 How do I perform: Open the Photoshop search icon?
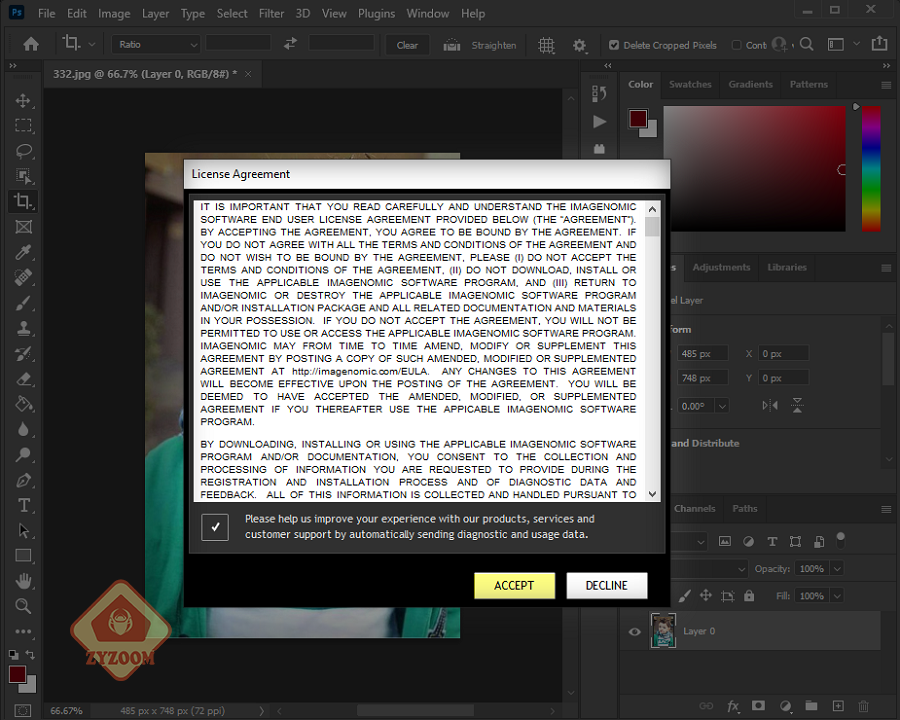point(806,44)
